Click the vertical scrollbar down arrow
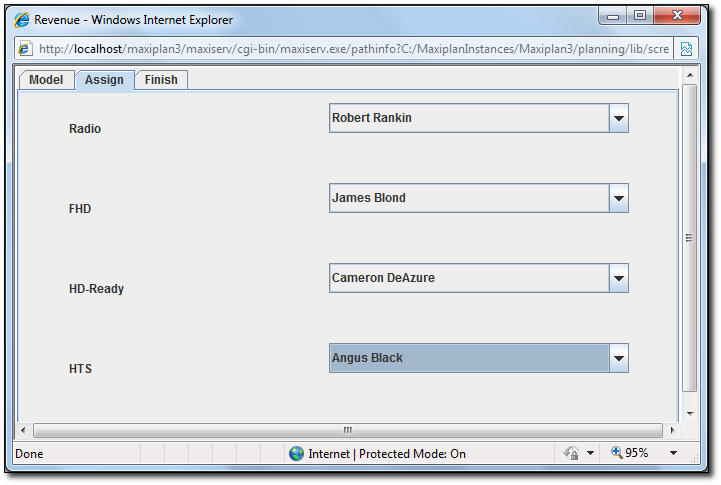721x485 pixels. (x=689, y=412)
